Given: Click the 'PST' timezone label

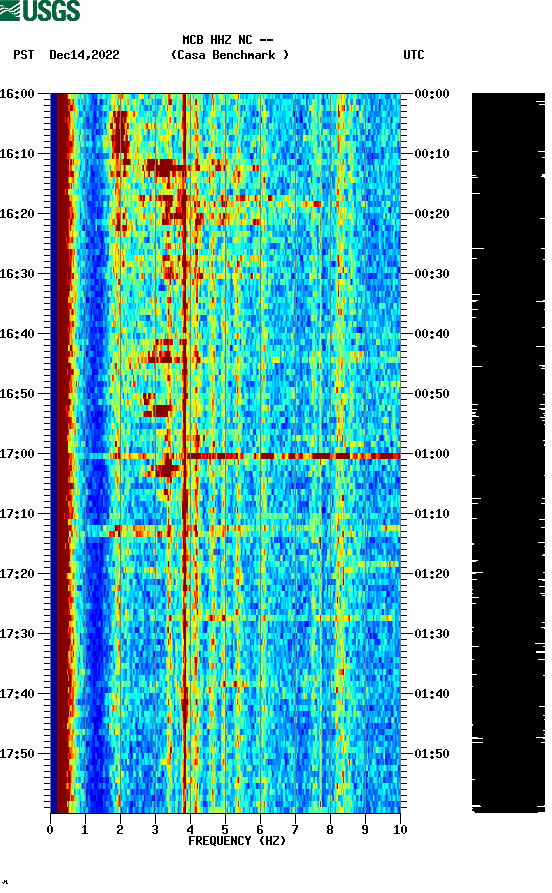Looking at the screenshot, I should [24, 55].
